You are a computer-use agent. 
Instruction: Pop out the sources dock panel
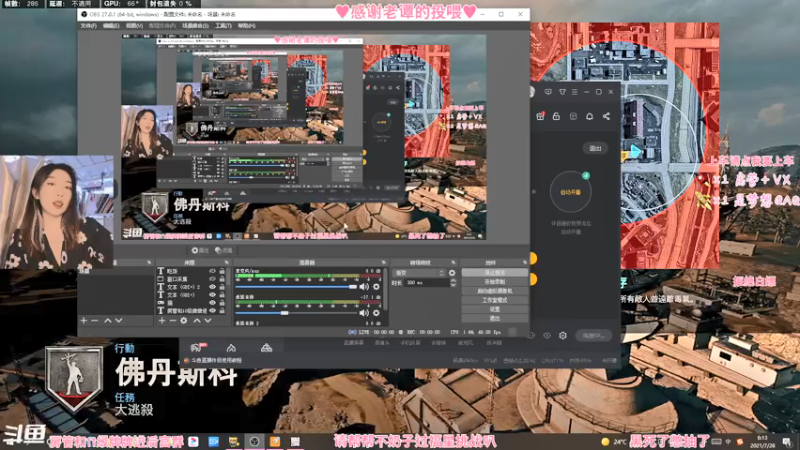tap(227, 262)
